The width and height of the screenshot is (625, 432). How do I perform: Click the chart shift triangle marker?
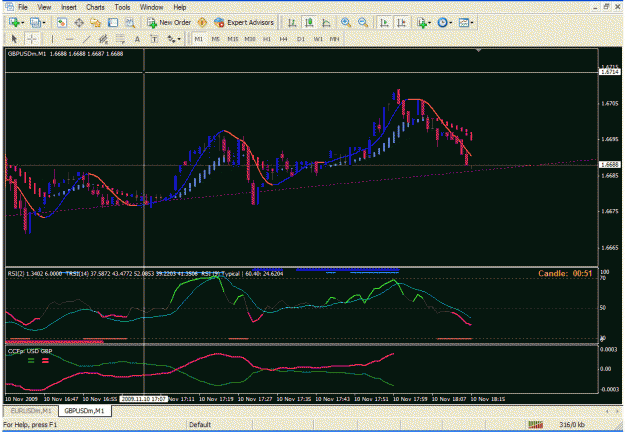(478, 51)
